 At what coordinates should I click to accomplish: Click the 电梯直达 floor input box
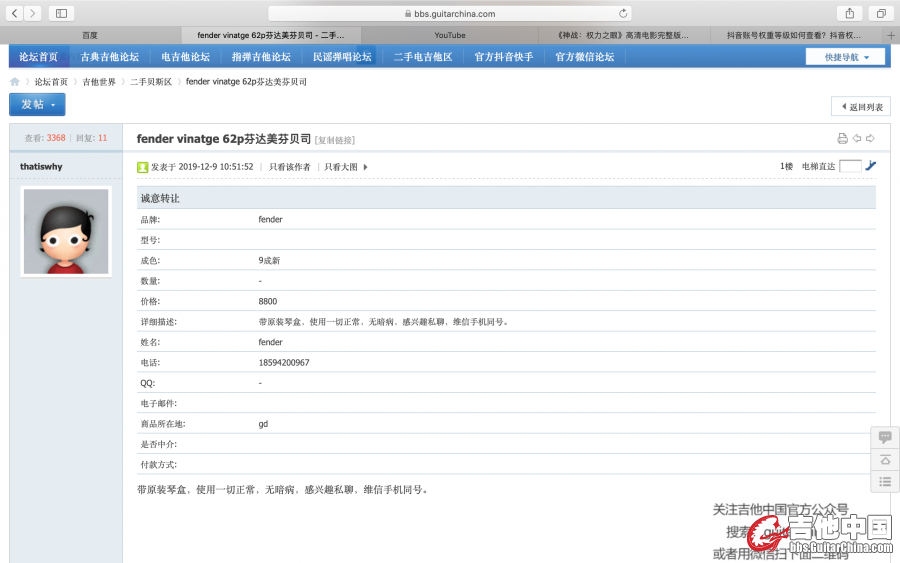850,166
